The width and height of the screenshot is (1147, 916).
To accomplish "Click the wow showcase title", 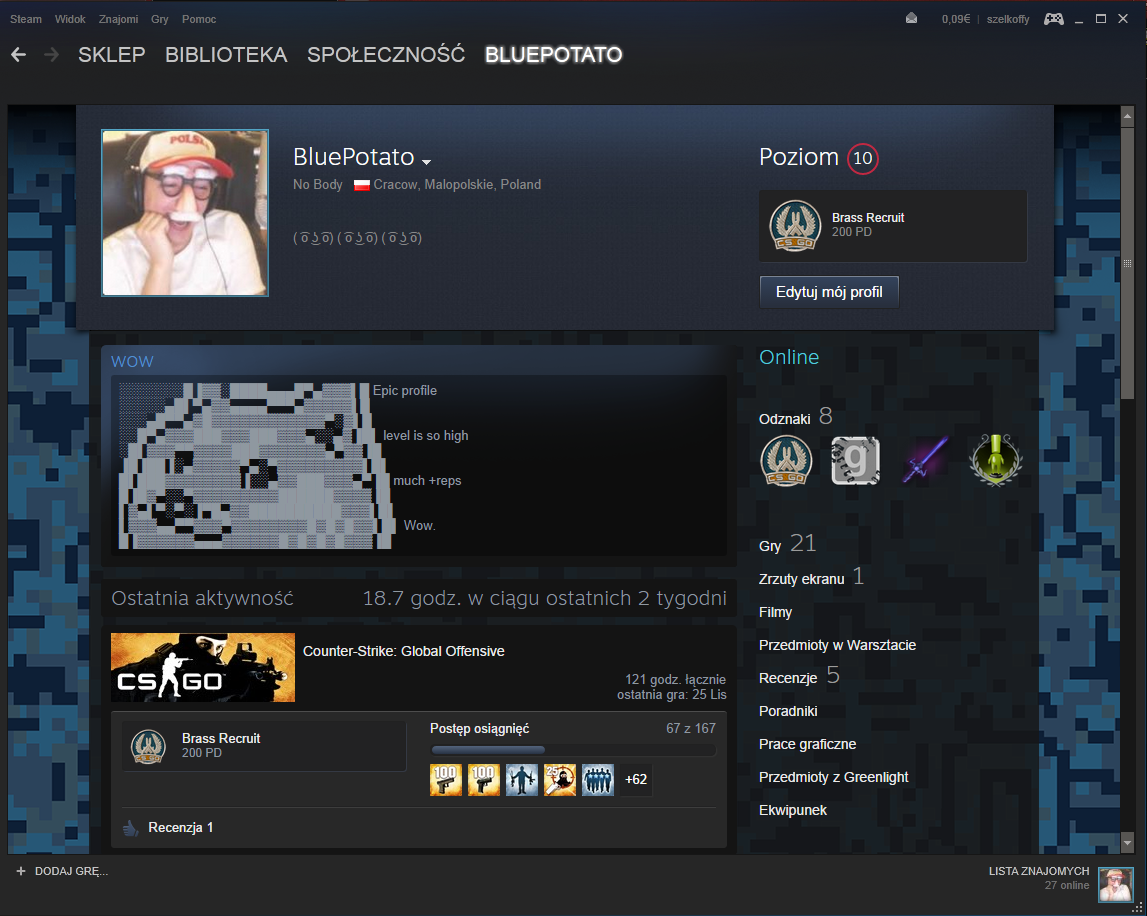I will (132, 361).
